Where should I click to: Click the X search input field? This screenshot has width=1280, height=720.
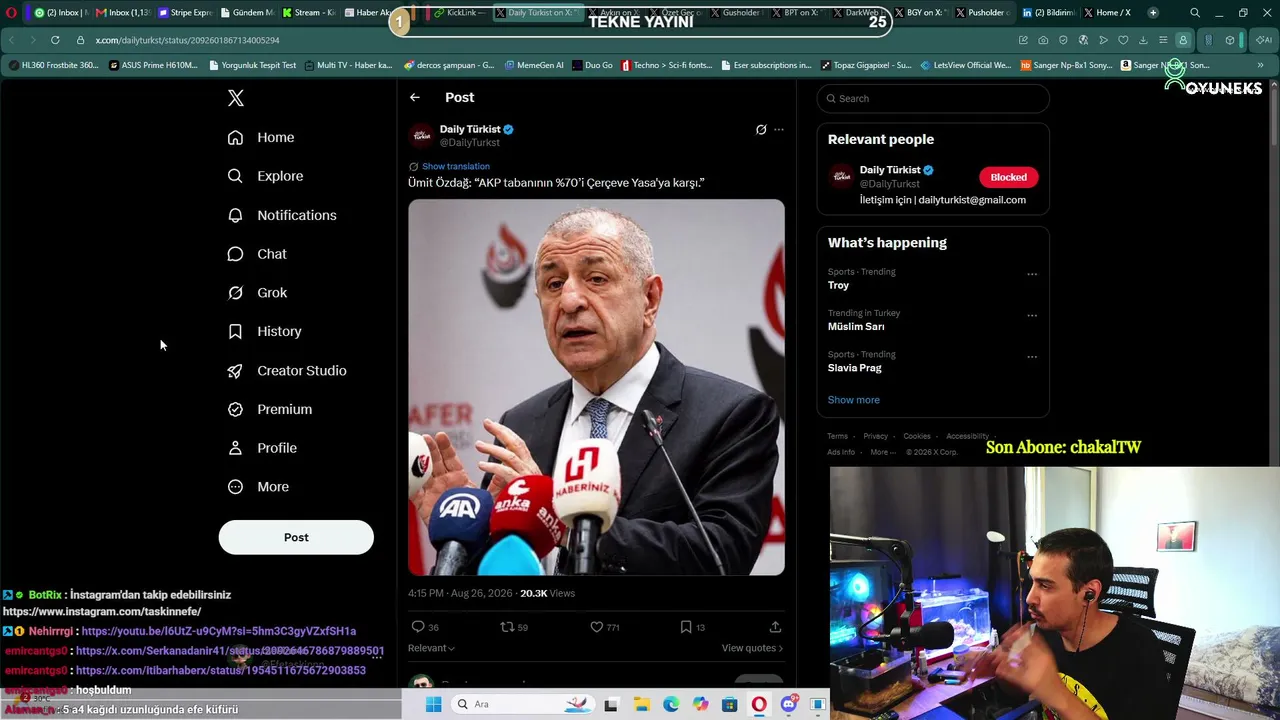pos(933,98)
